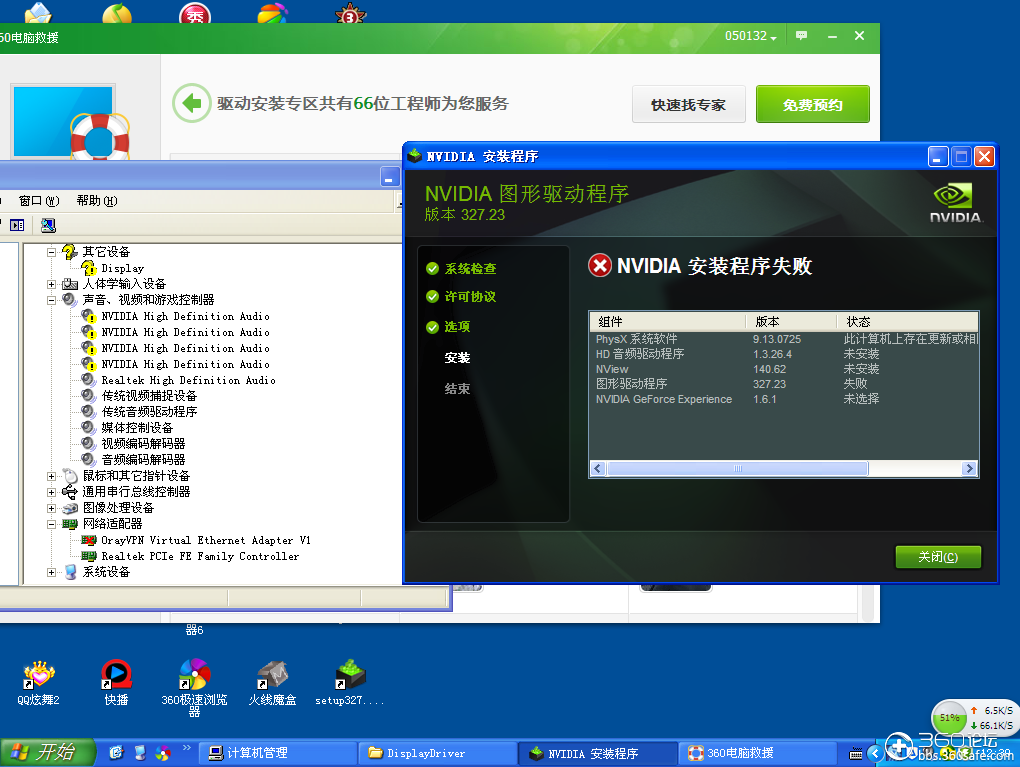Screen dimensions: 1020x767
Task: Select Realtek High Definition Audio device
Action: [x=188, y=380]
